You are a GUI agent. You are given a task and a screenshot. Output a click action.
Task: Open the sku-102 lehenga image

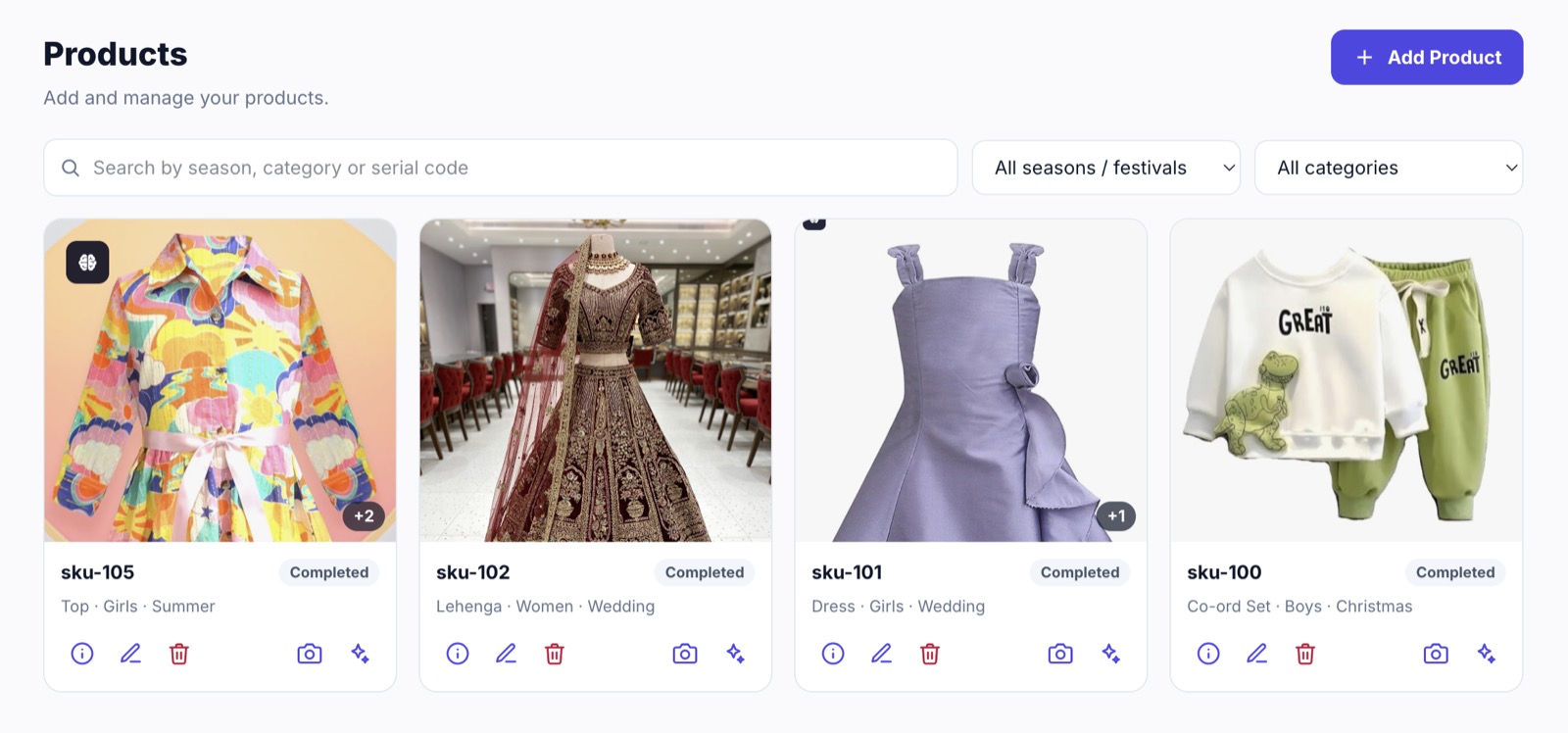coord(596,380)
